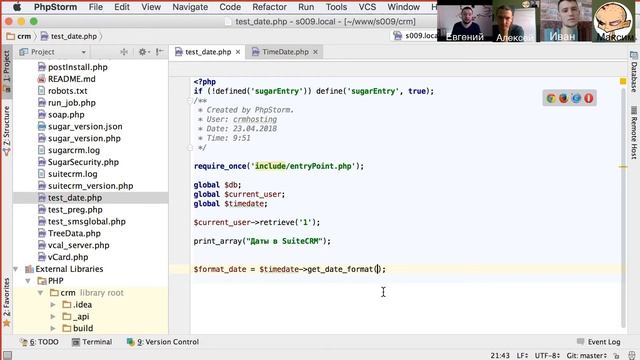Collapse the External Libraries node
Viewport: 640px width, 360px height.
click(16, 269)
